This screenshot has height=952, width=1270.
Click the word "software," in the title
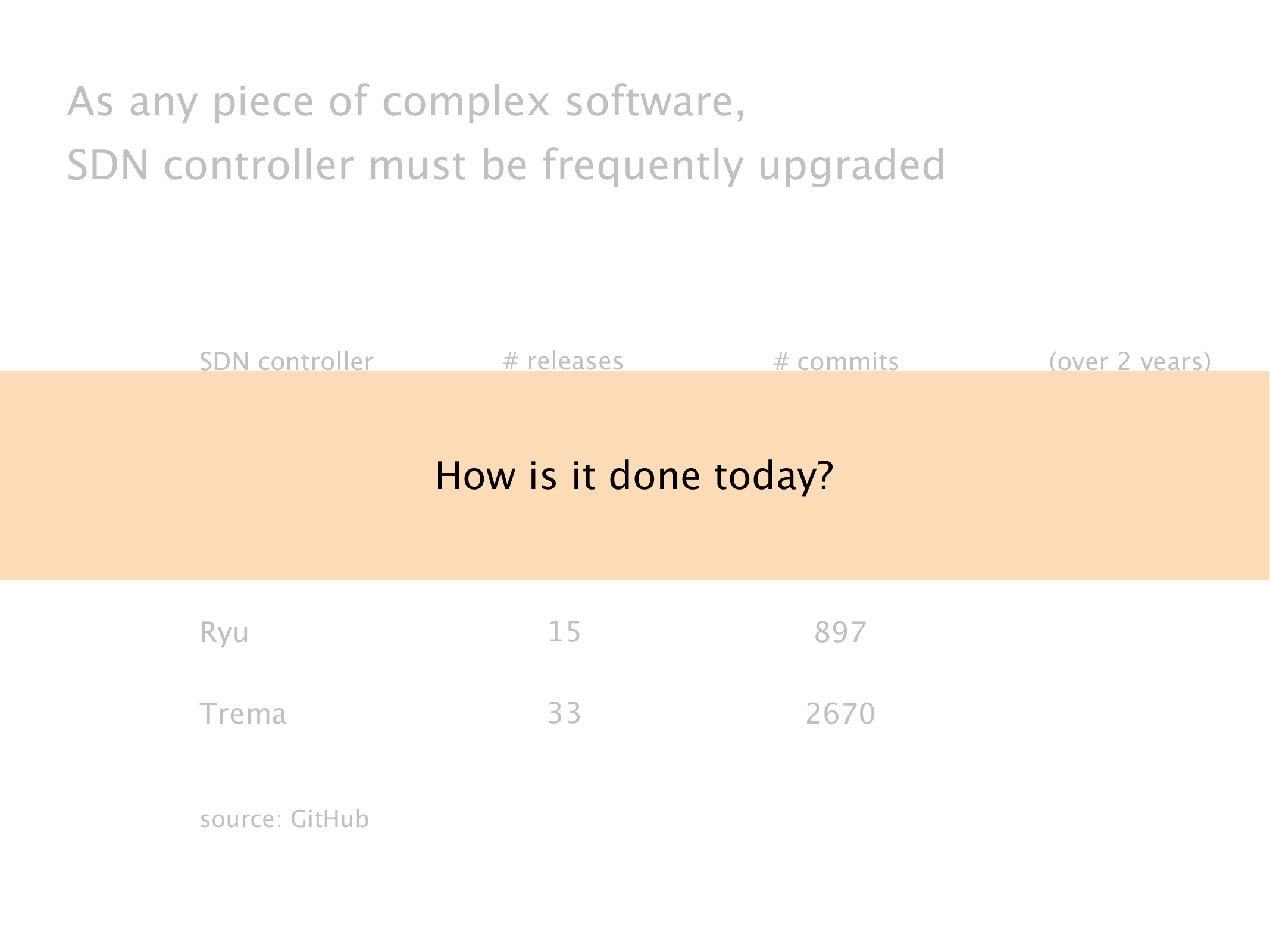655,102
